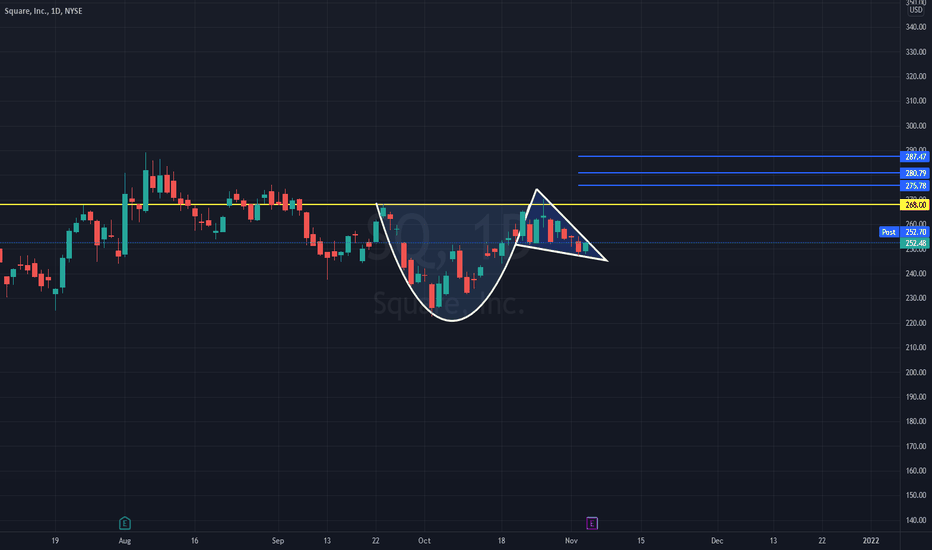The width and height of the screenshot is (932, 550).
Task: Click the tall green candle at early Aug
Action: [x=125, y=224]
